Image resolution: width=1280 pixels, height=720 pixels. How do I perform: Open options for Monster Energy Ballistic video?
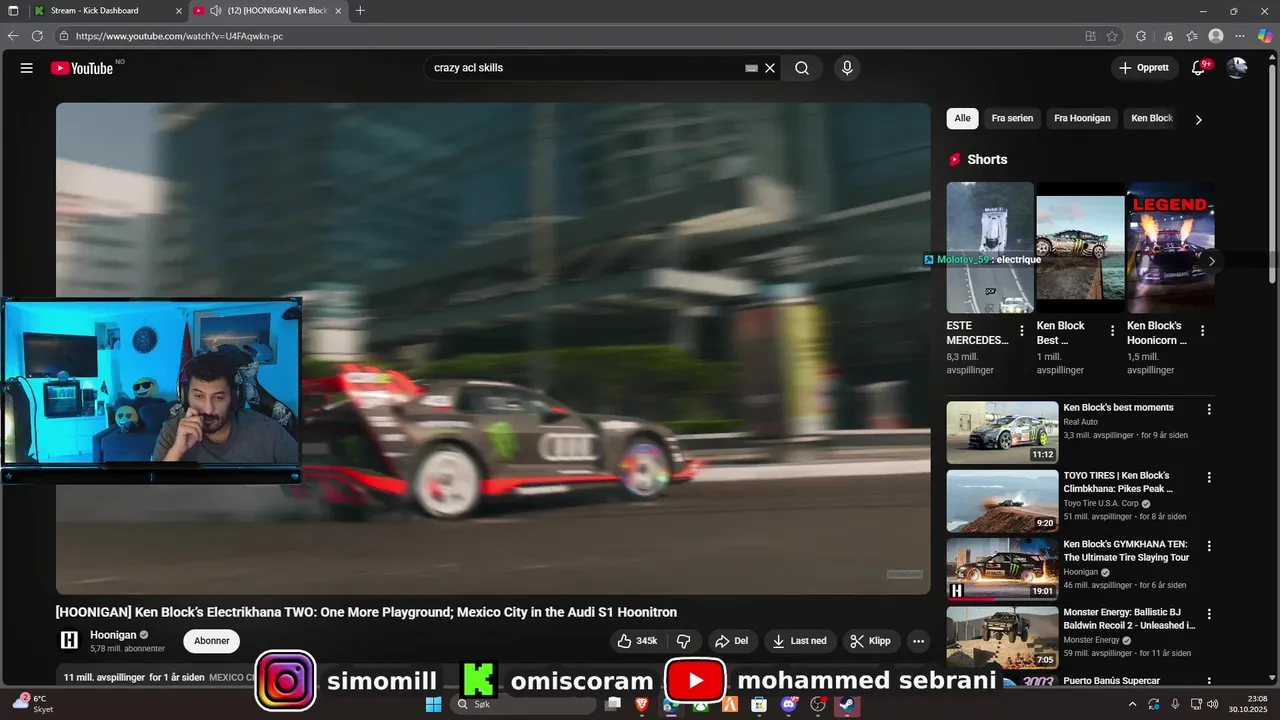coord(1209,614)
